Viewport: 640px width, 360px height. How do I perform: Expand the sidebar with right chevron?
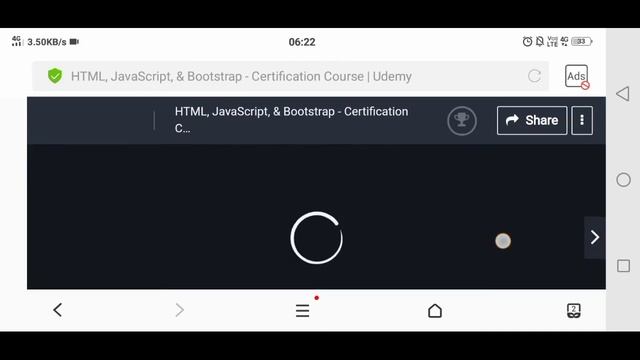(x=595, y=237)
